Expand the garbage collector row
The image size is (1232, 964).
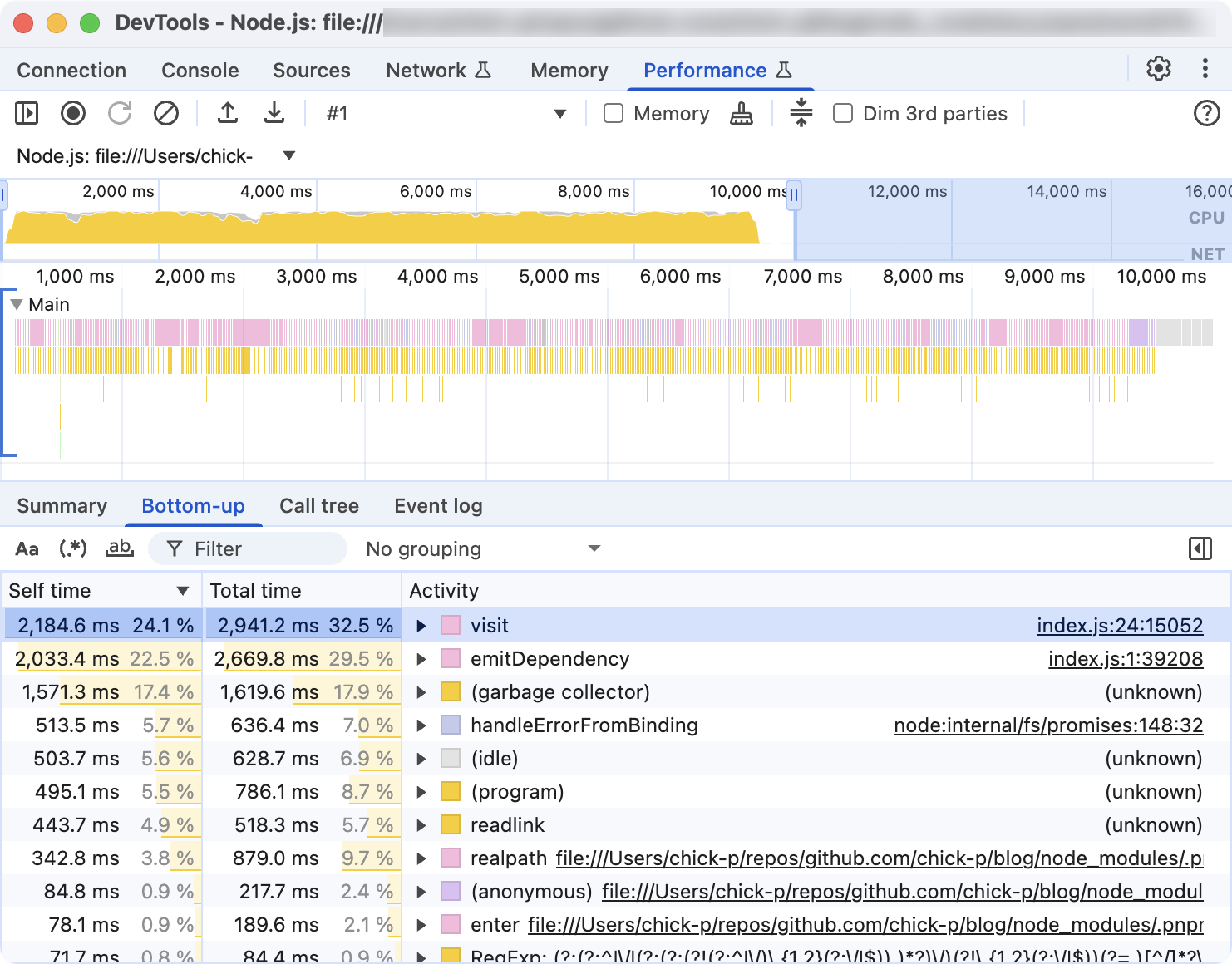point(421,692)
